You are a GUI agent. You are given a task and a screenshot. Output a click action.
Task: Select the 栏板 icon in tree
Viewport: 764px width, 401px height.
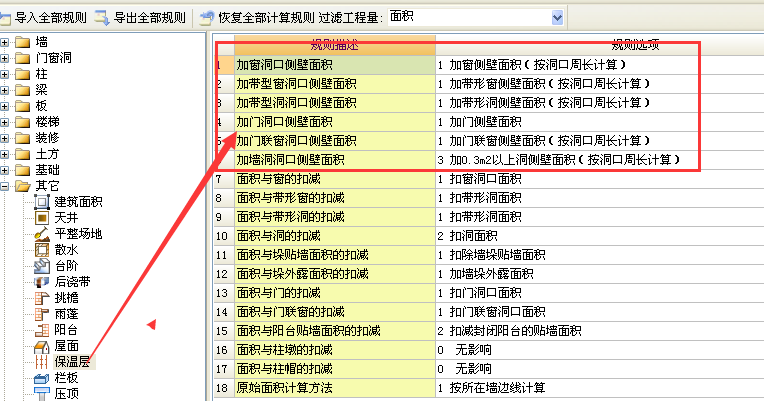[42, 378]
